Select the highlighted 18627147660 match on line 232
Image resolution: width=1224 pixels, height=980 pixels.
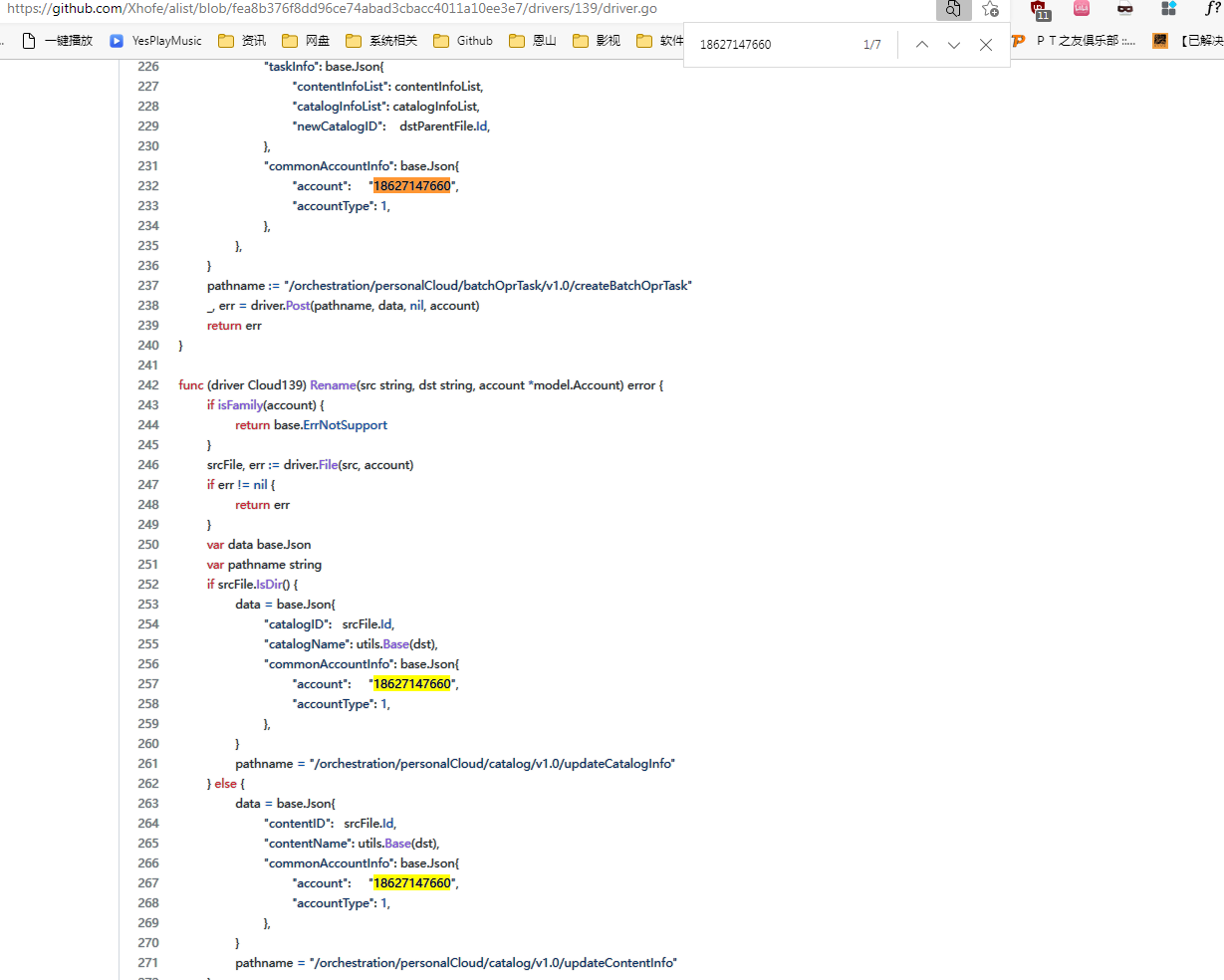pyautogui.click(x=412, y=185)
